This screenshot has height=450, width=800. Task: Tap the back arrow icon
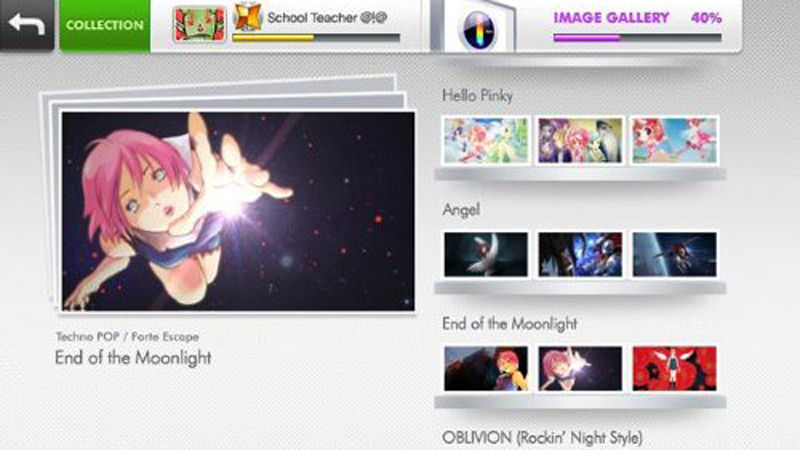pyautogui.click(x=27, y=23)
